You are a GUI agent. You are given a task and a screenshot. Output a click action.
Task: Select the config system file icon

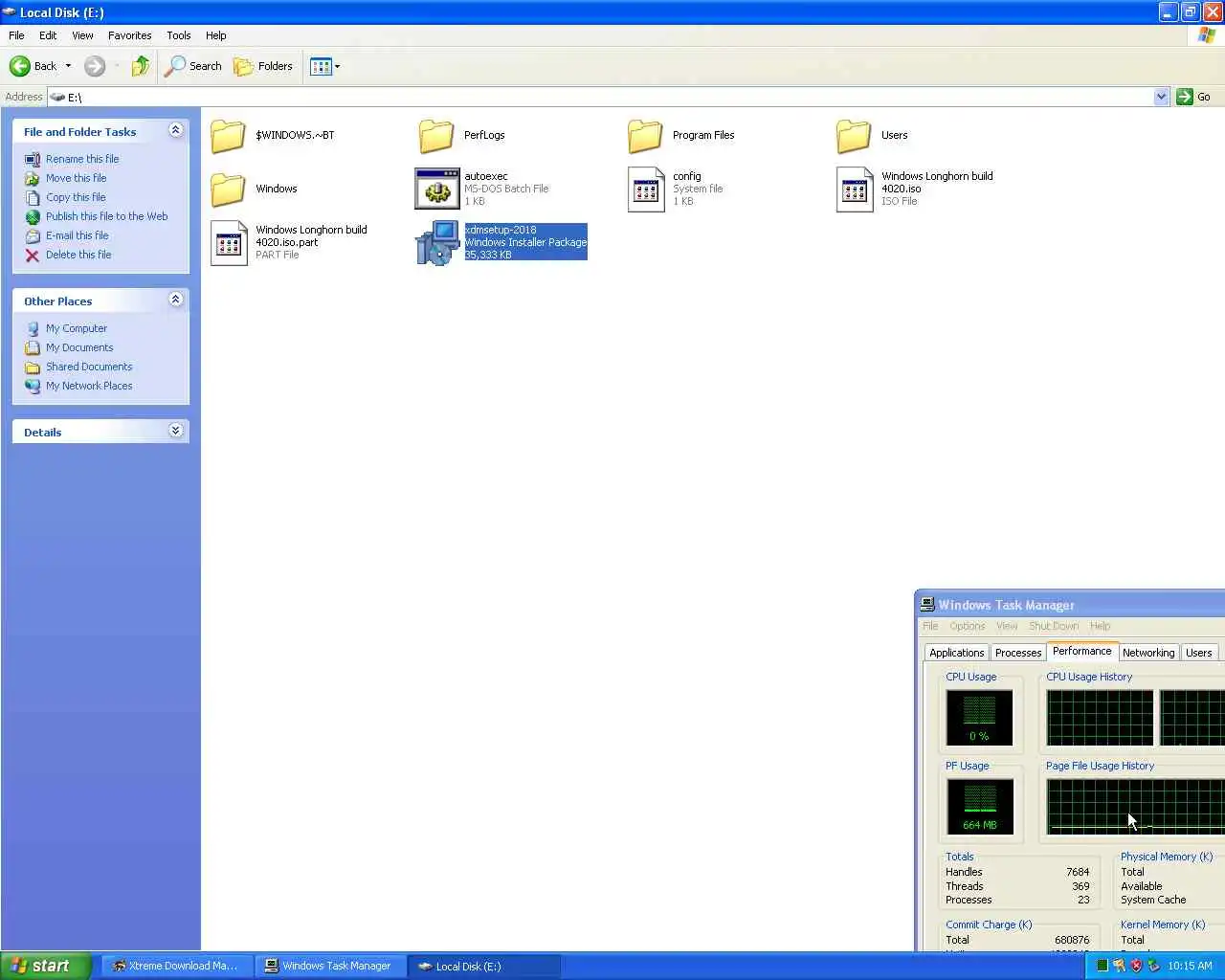click(646, 189)
